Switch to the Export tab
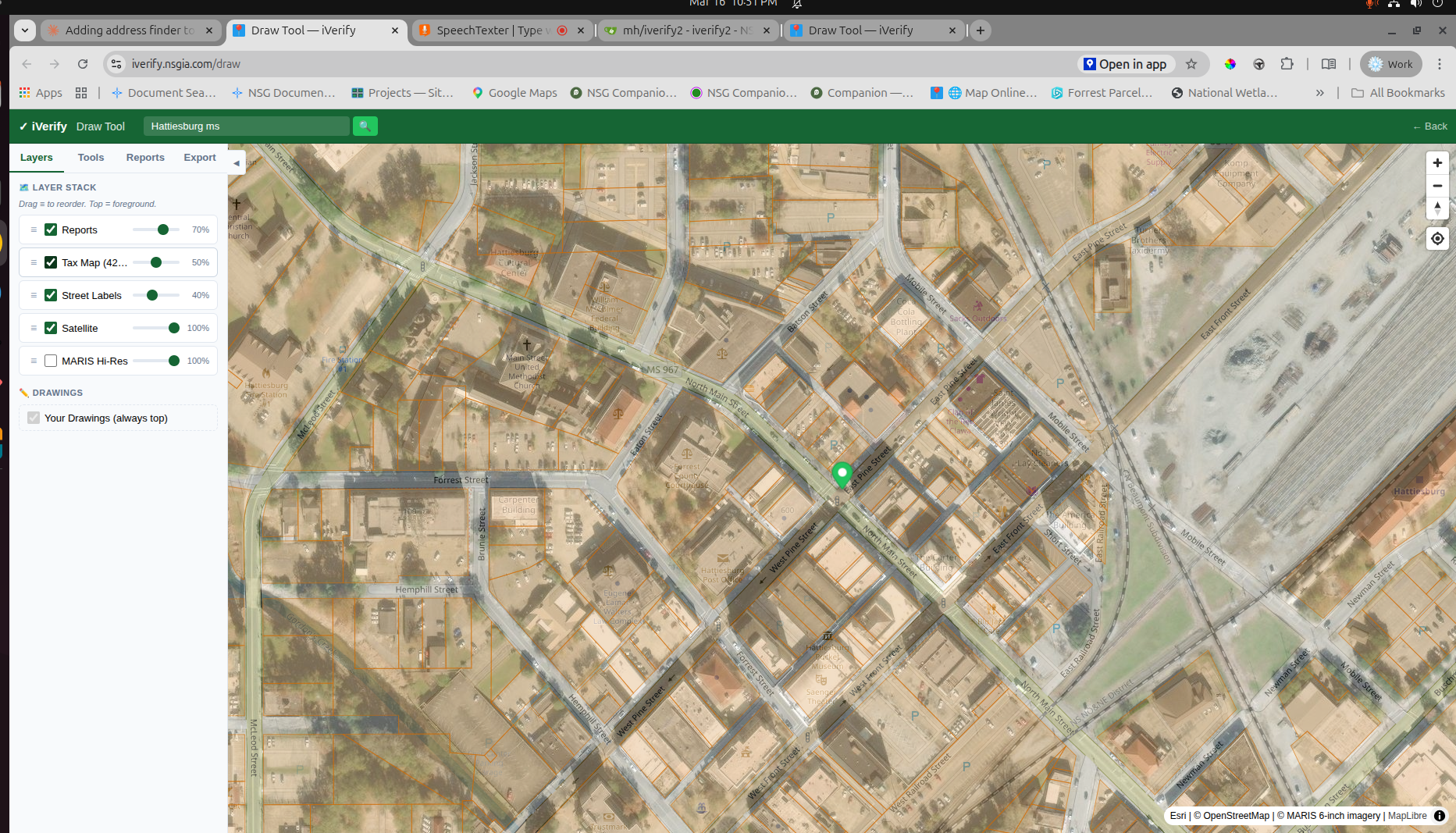This screenshot has width=1456, height=833. tap(199, 157)
